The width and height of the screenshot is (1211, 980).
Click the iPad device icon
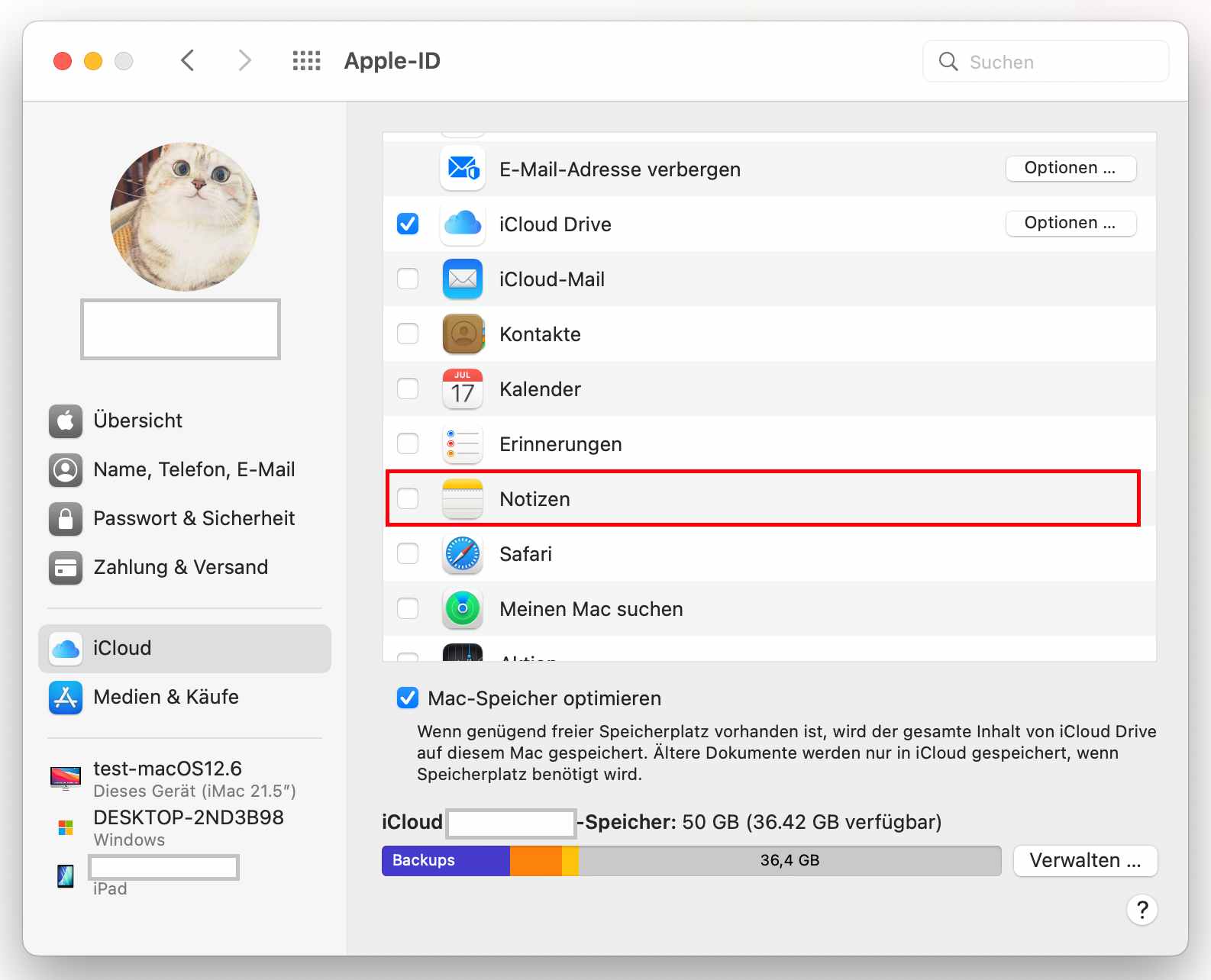pos(66,876)
